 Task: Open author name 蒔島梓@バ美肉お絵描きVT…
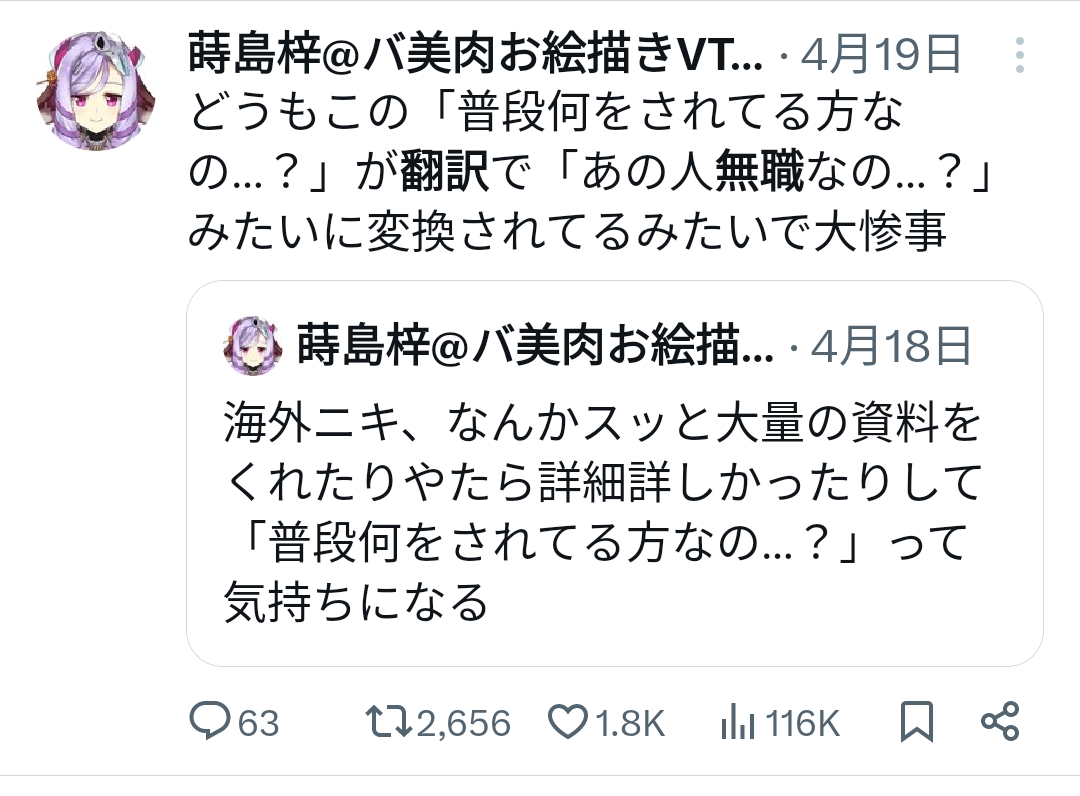(x=475, y=56)
